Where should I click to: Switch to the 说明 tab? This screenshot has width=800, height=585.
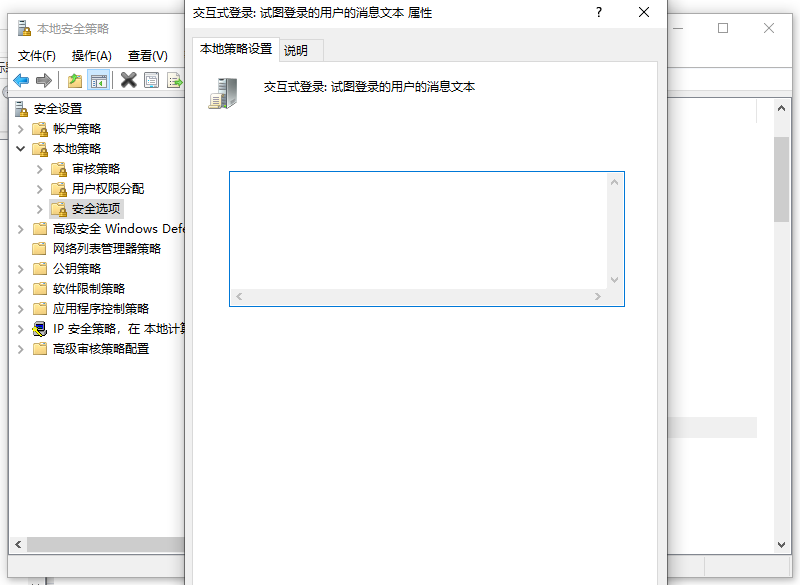(x=296, y=50)
